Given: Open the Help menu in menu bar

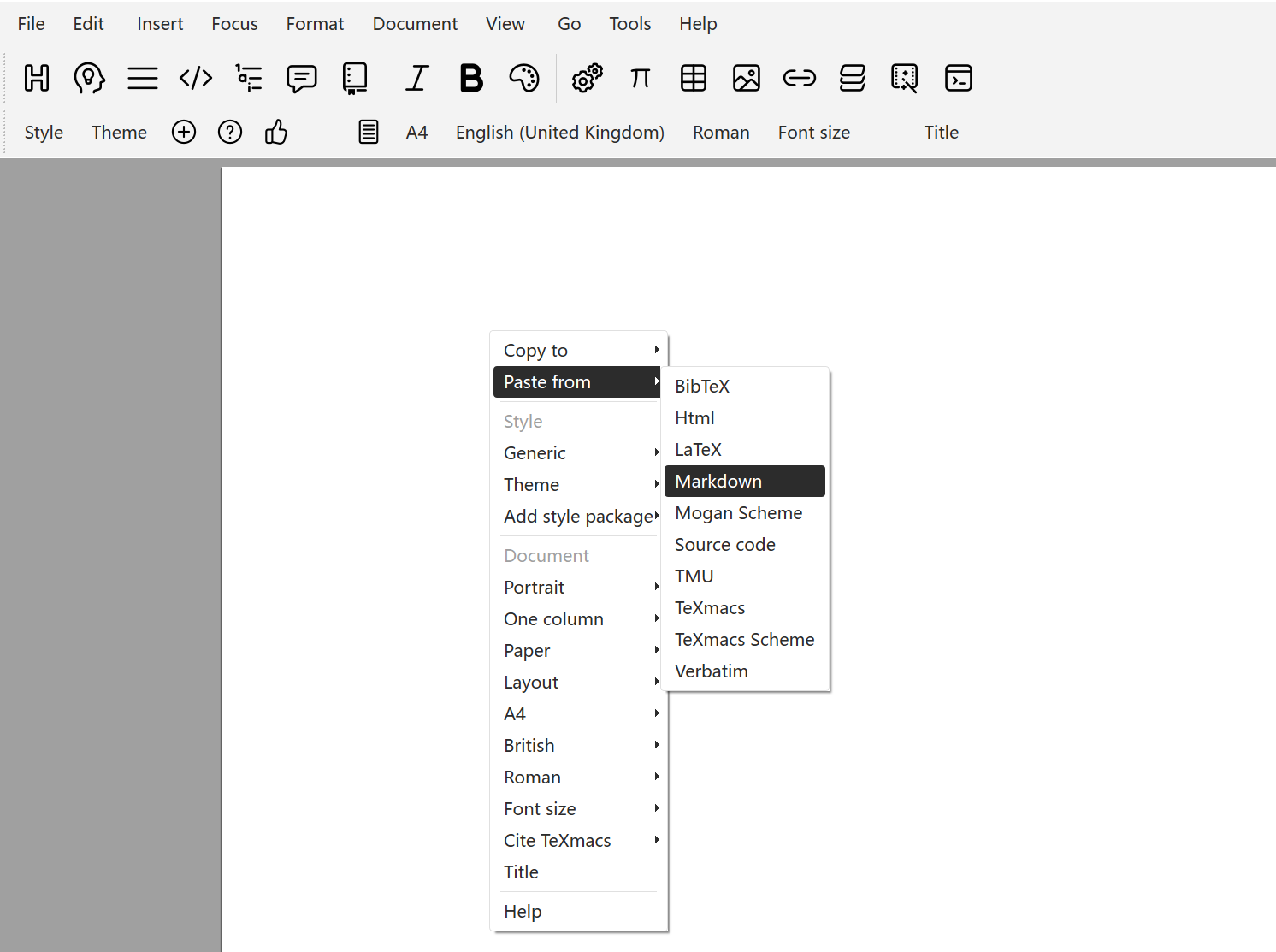Looking at the screenshot, I should (699, 24).
